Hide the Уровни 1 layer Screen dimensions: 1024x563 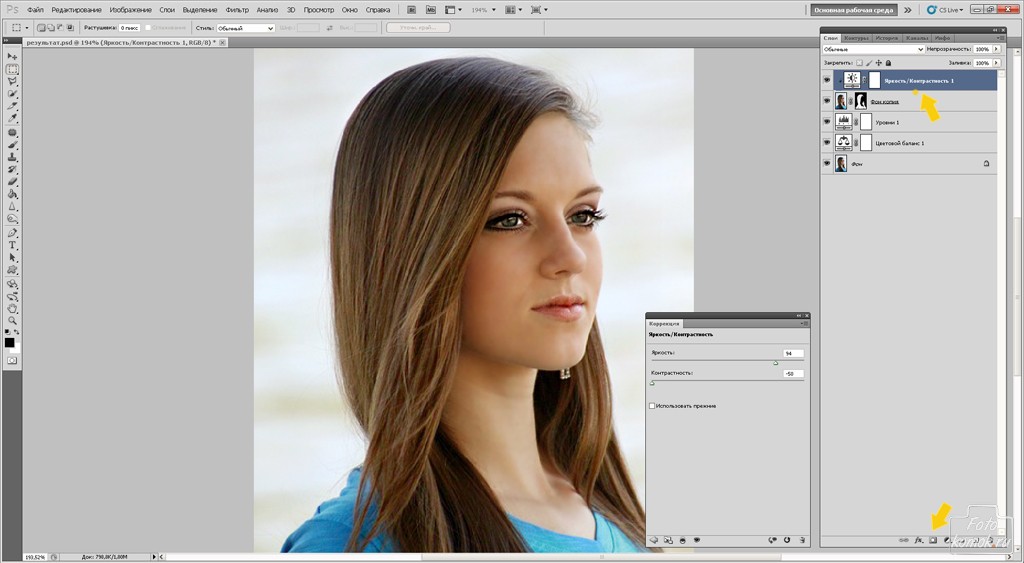click(826, 122)
